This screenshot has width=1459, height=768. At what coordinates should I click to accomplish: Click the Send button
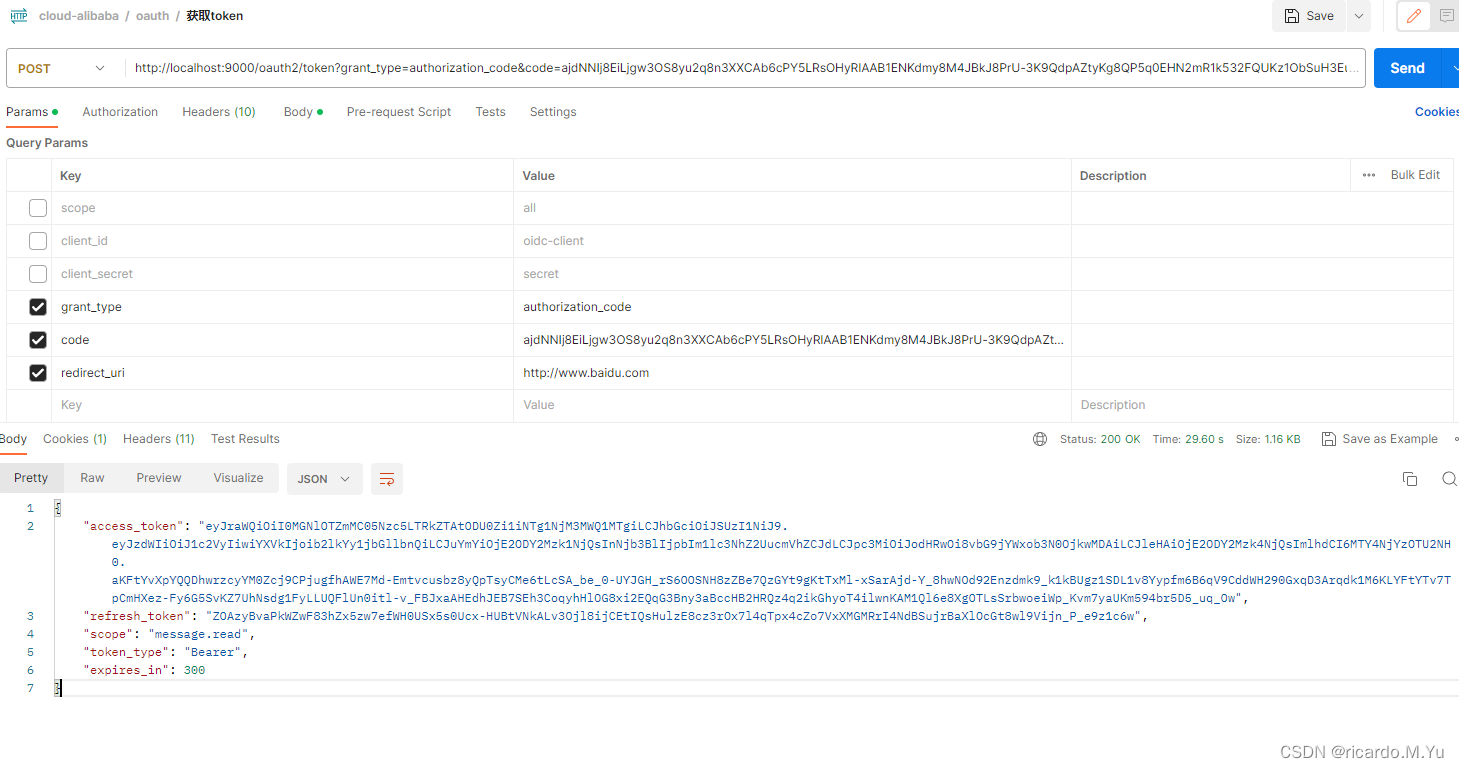tap(1407, 68)
